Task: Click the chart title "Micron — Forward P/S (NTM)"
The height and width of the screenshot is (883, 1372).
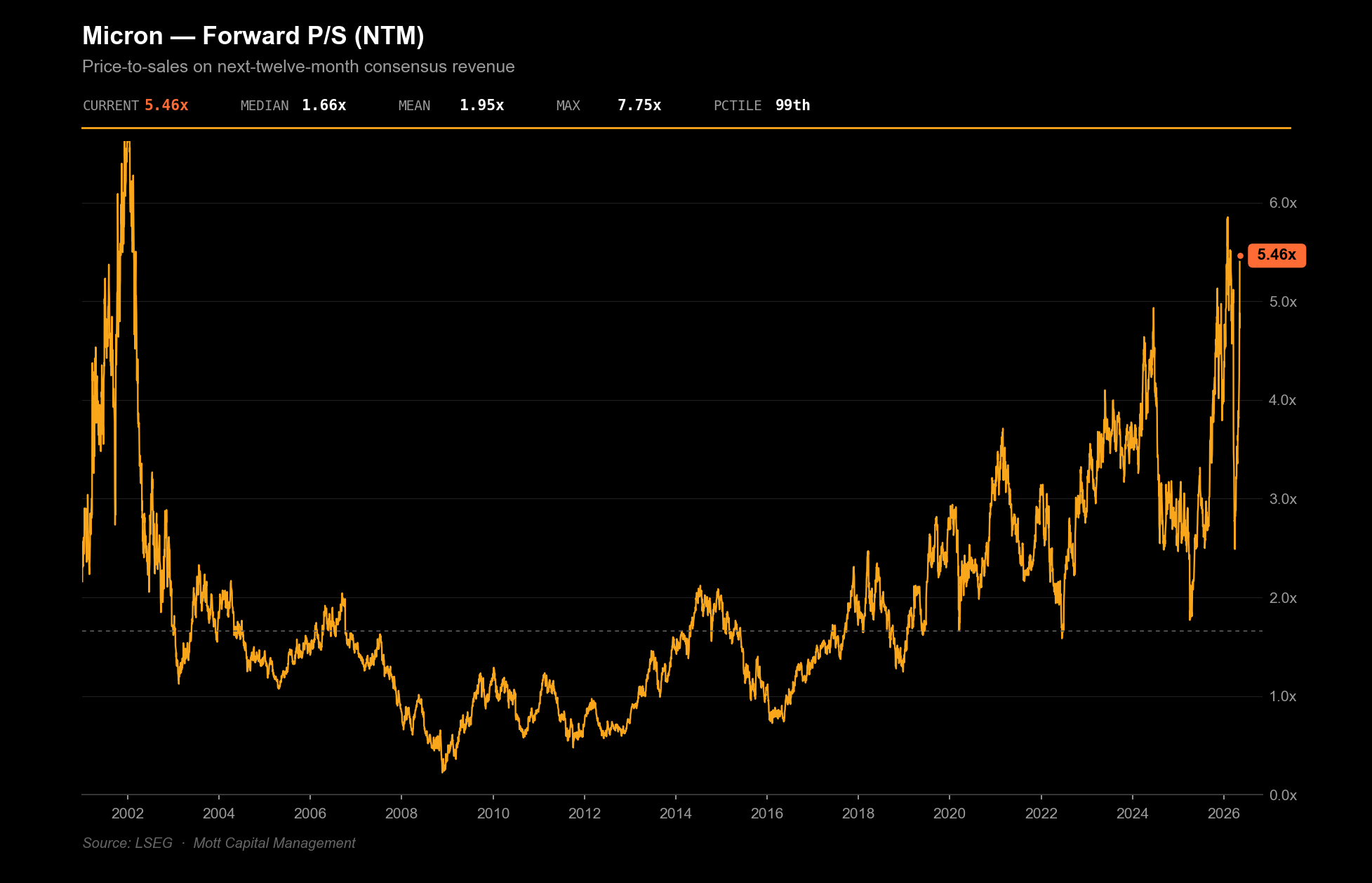Action: tap(253, 36)
